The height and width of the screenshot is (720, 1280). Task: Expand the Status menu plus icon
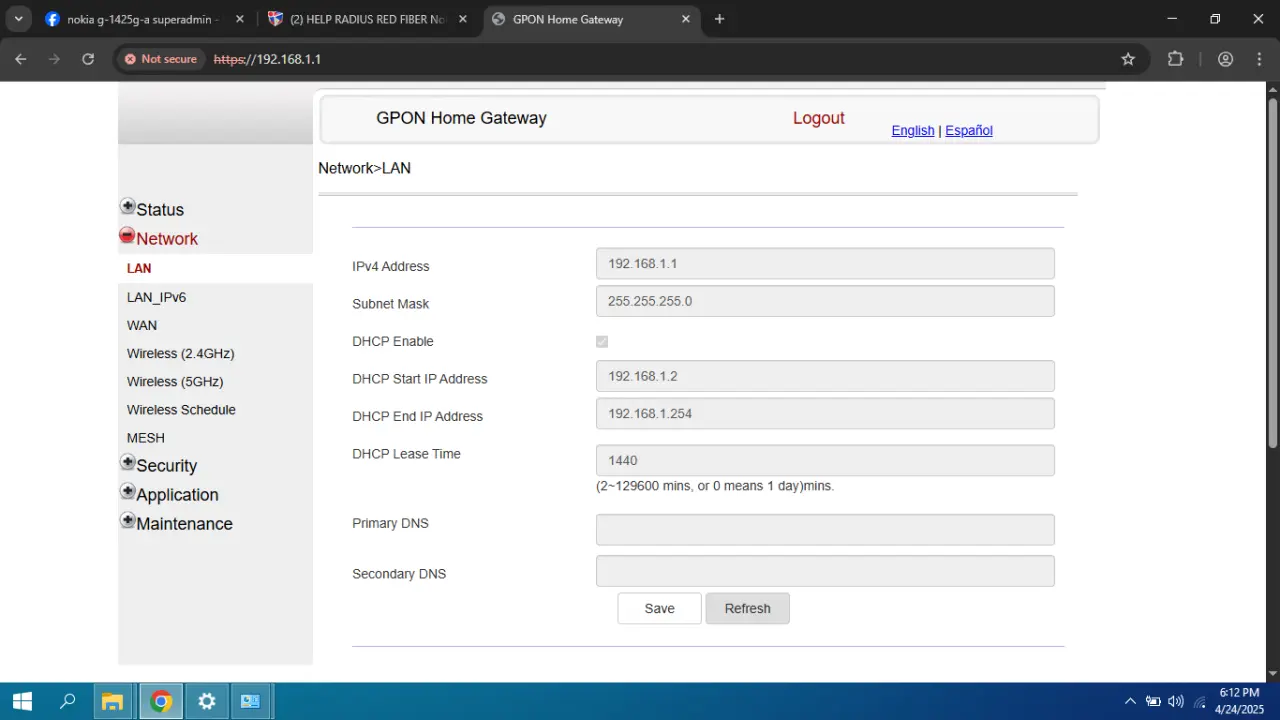pyautogui.click(x=127, y=207)
